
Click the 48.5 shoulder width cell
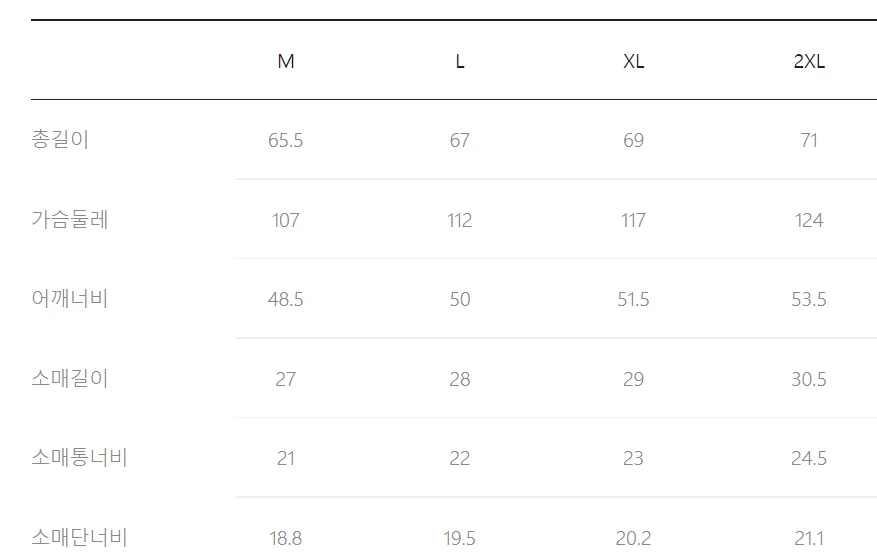pos(286,299)
